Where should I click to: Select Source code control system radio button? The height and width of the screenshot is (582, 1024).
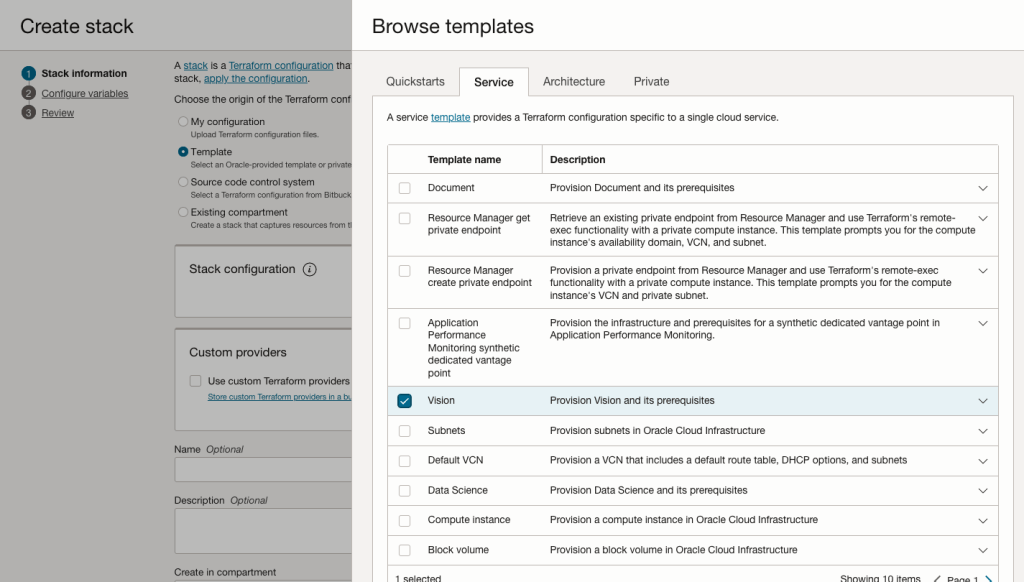183,182
